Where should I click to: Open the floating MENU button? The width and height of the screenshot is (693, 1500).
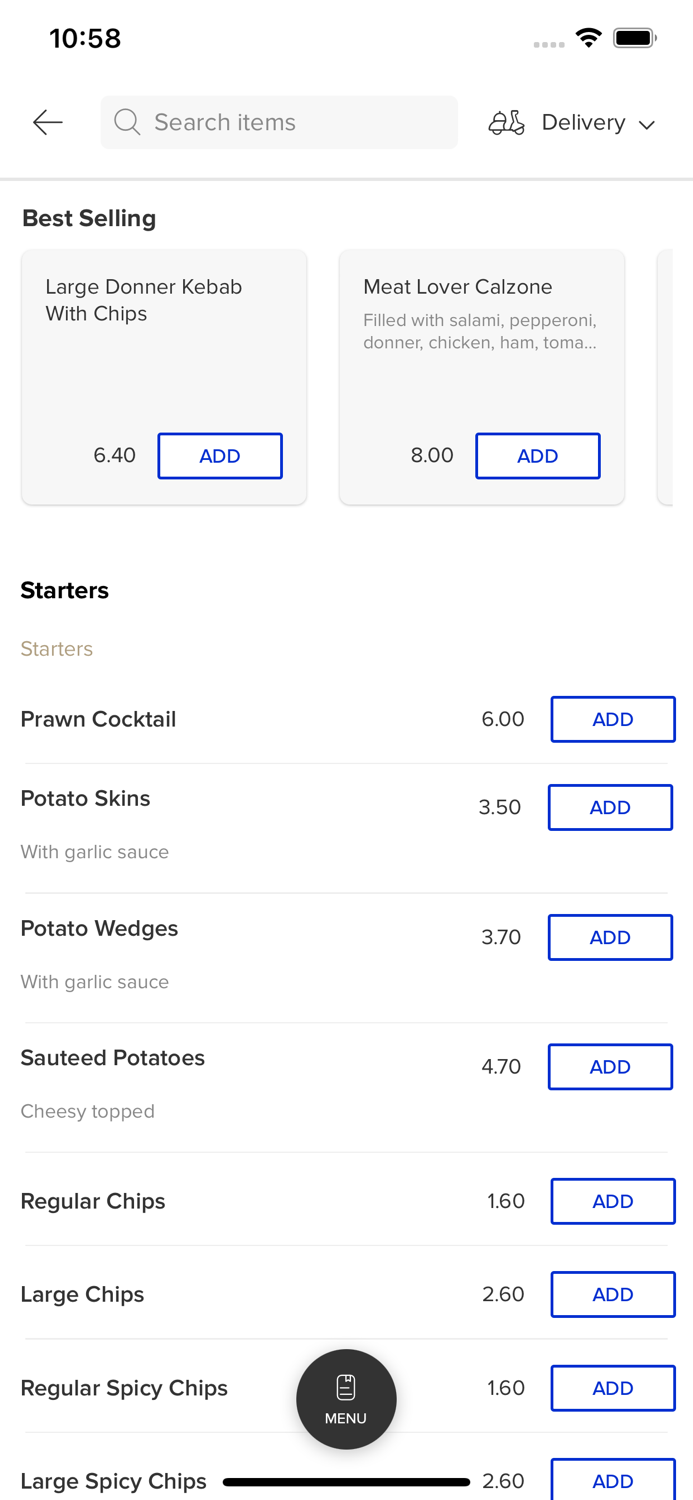(346, 1399)
